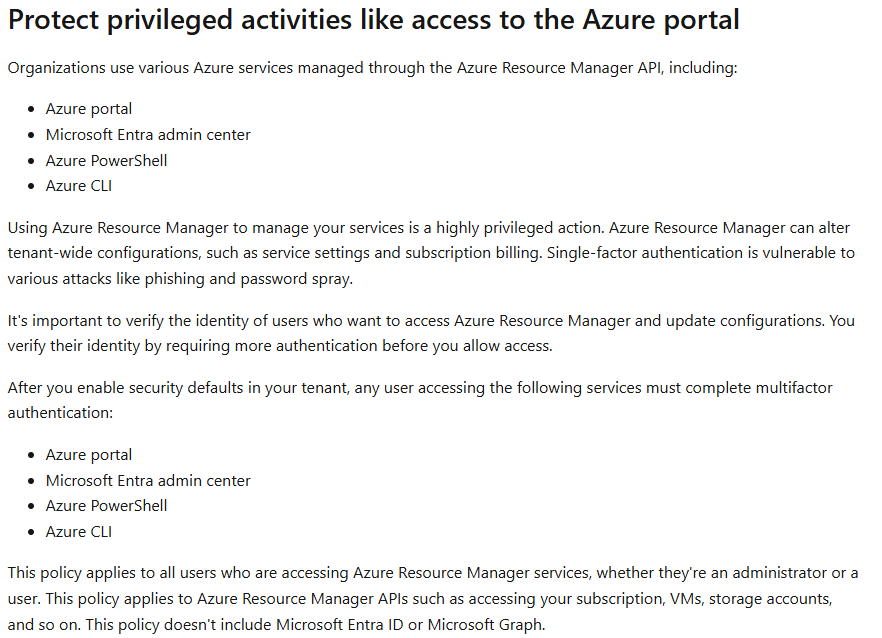
Task: Click the sentence beginning 'Organizations use various Azure services'
Action: 372,68
